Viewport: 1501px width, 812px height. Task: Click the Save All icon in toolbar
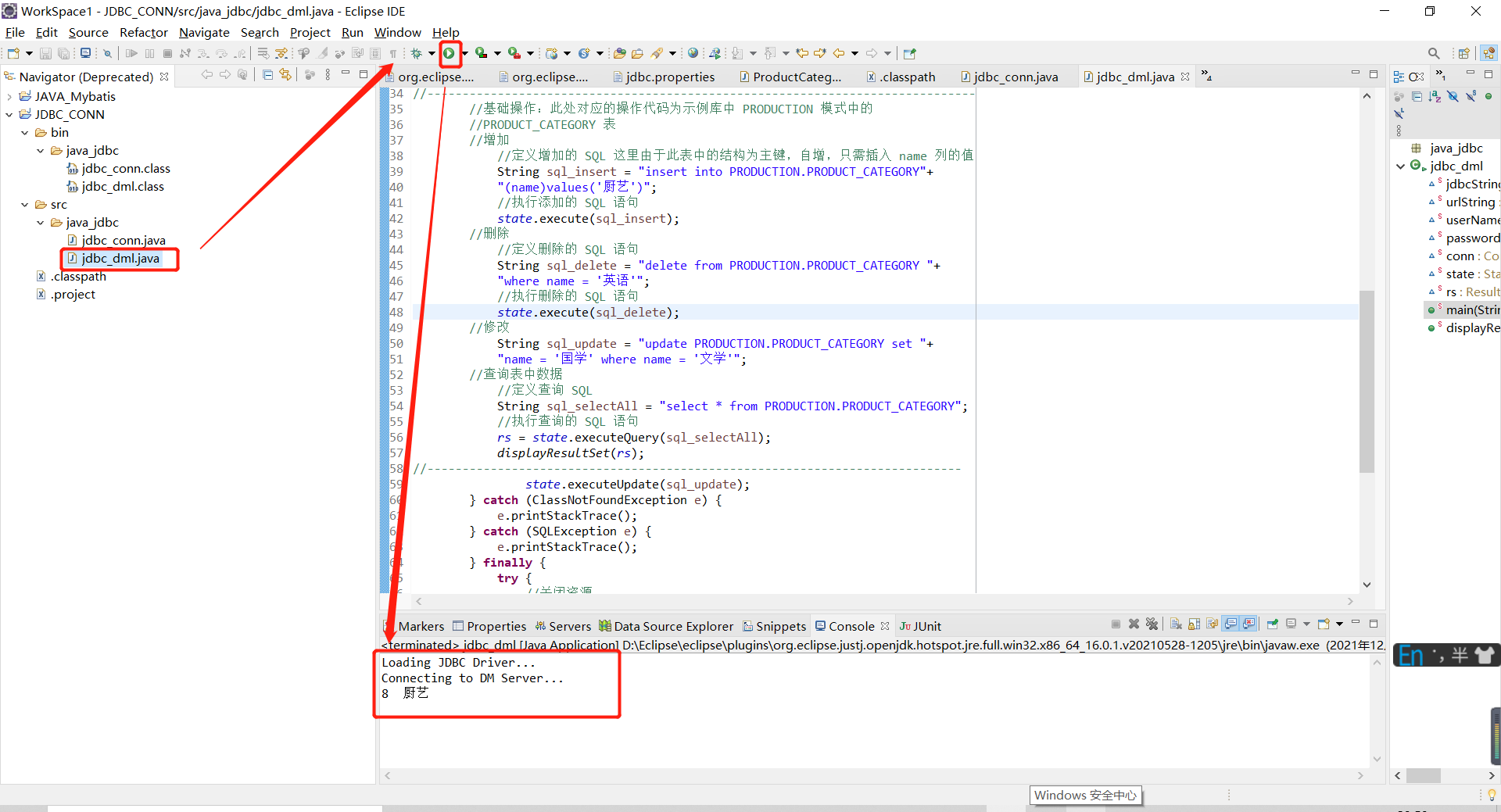[x=63, y=53]
